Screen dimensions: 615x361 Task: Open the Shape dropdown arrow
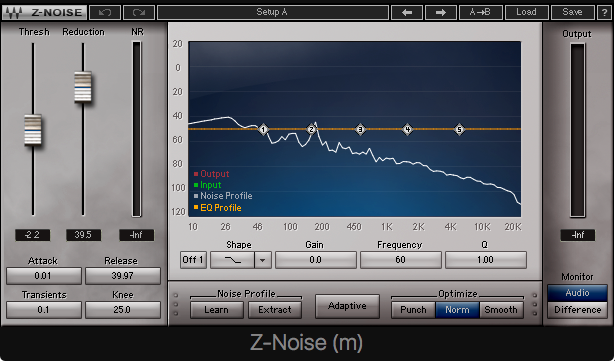[263, 260]
